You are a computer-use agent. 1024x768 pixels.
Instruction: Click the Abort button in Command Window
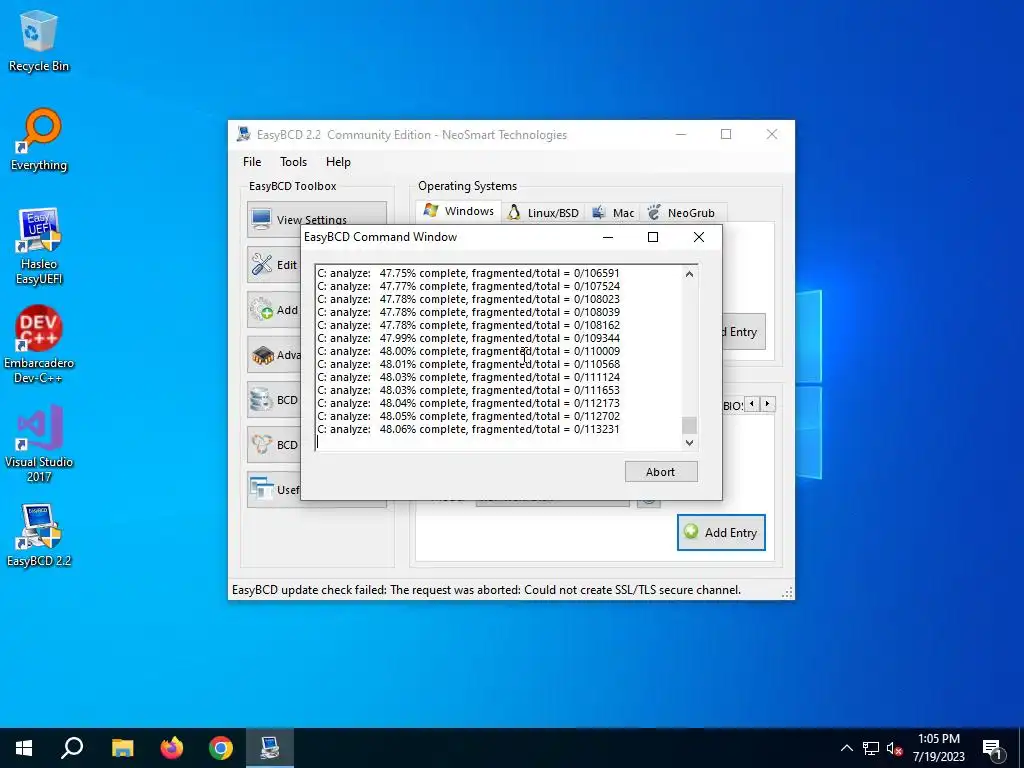[661, 472]
